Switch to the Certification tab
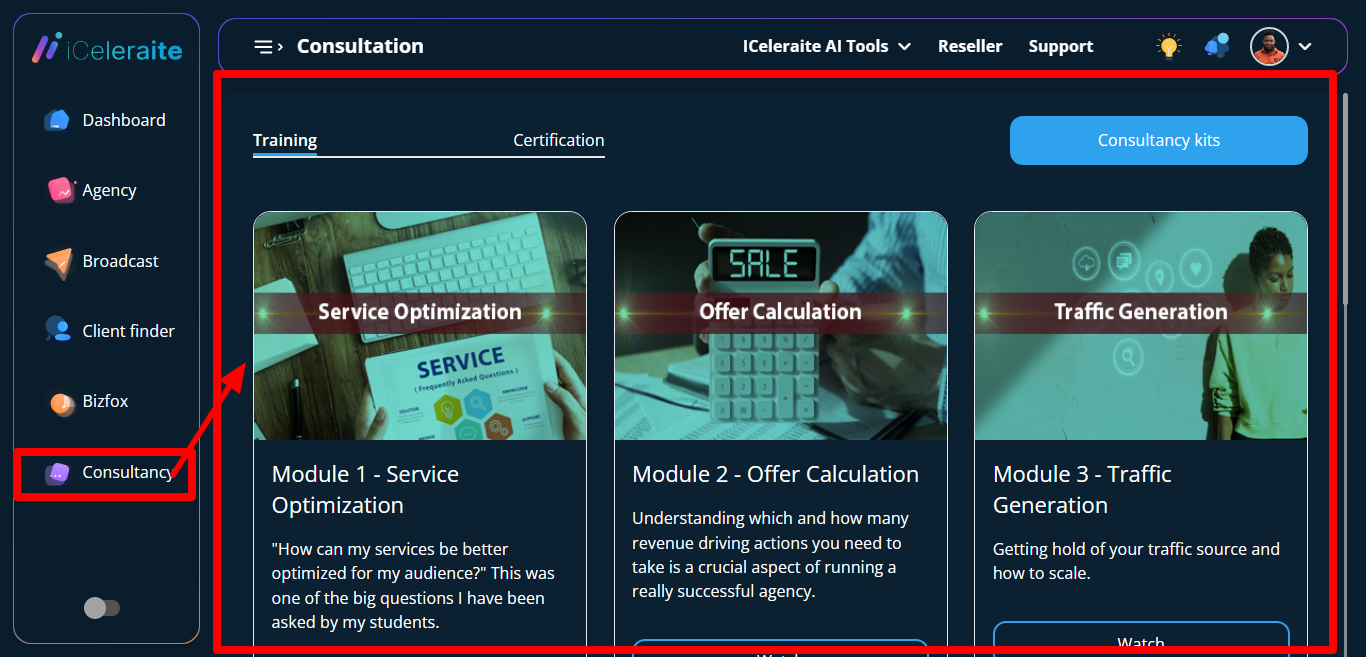This screenshot has height=657, width=1366. pyautogui.click(x=558, y=140)
